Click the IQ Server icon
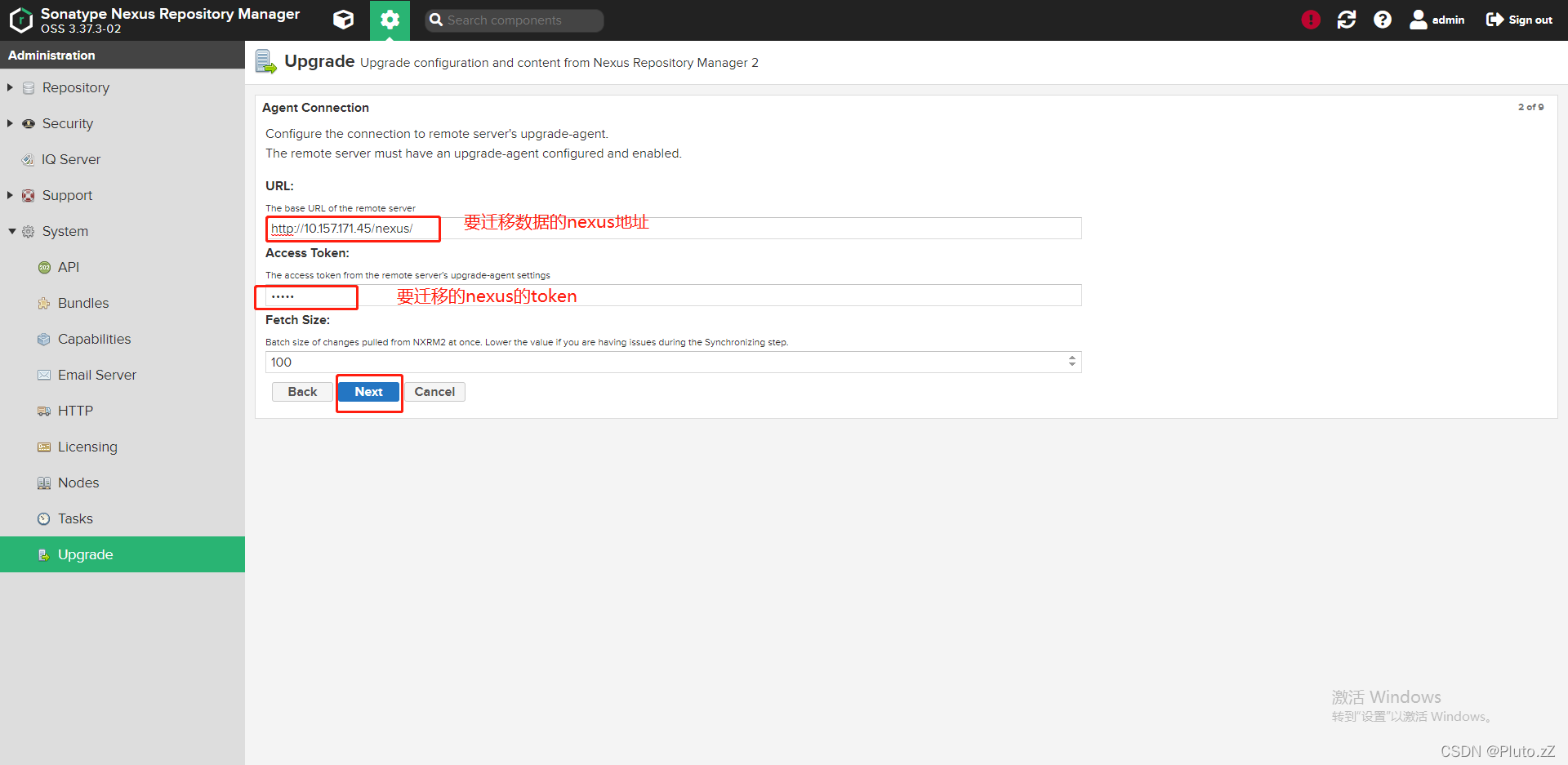 coord(28,159)
